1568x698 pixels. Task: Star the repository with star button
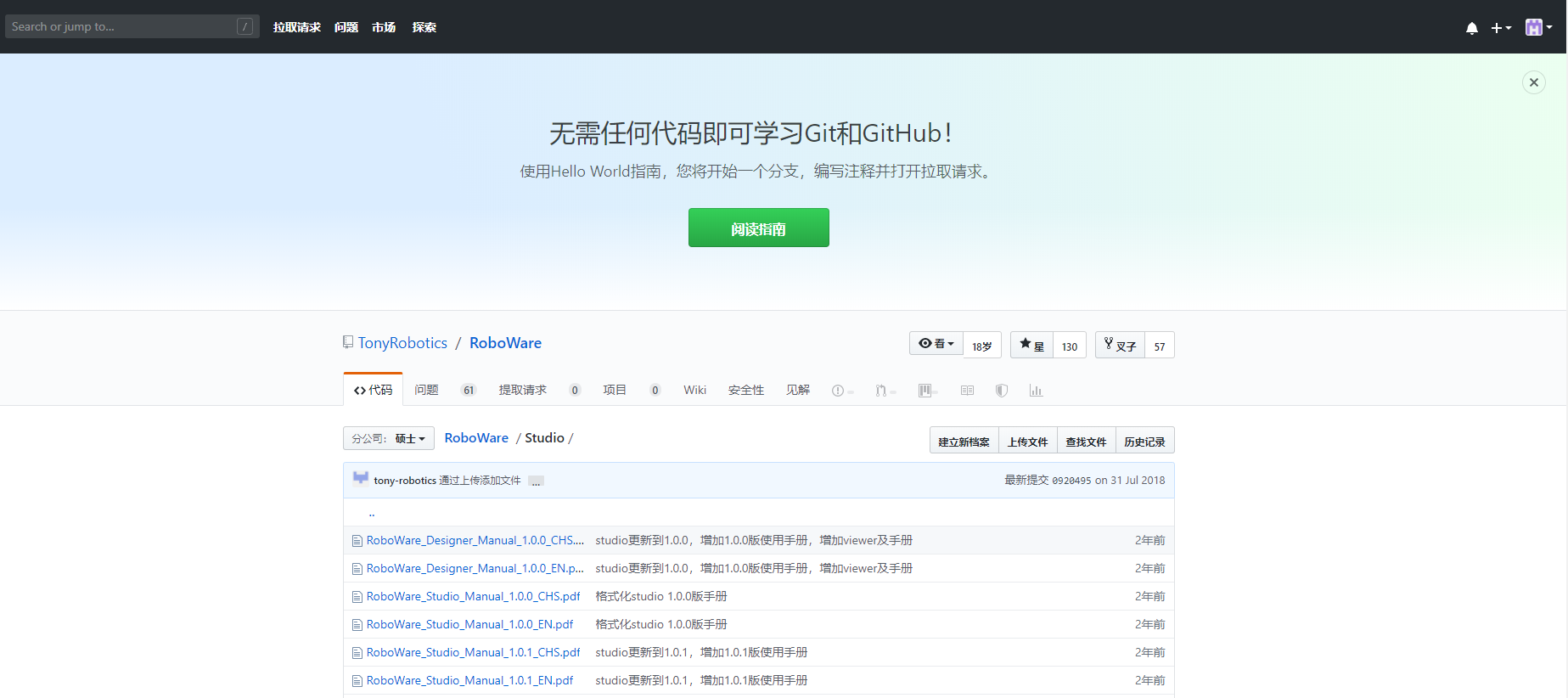pyautogui.click(x=1031, y=345)
